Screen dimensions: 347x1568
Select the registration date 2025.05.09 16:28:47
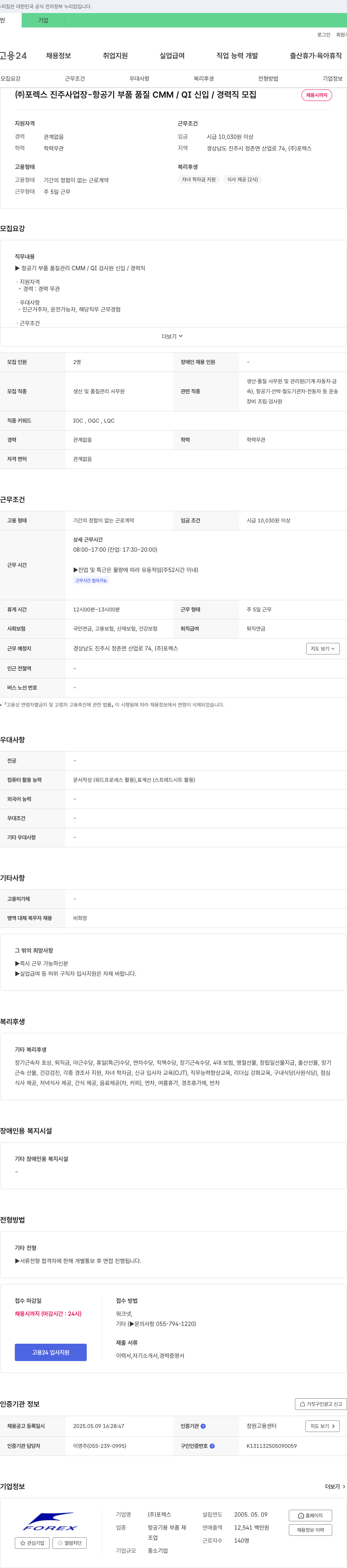point(98,1426)
